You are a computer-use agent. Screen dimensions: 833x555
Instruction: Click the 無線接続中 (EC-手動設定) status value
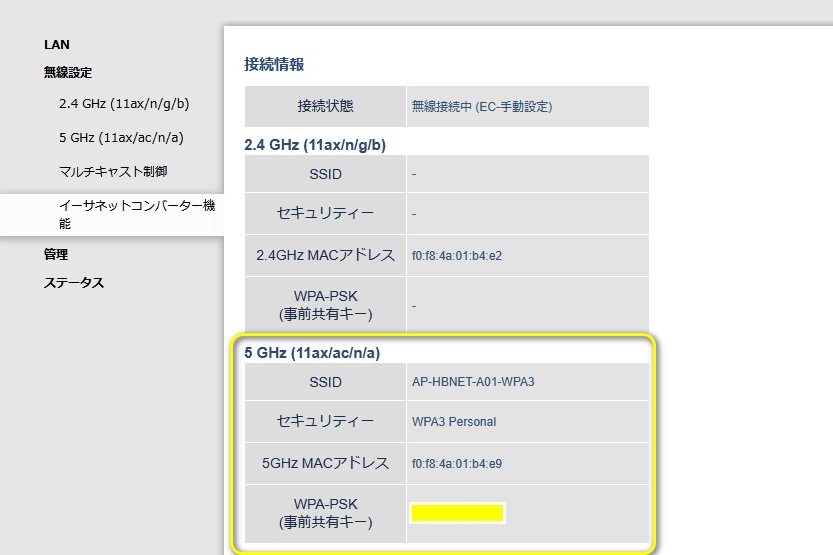(482, 106)
